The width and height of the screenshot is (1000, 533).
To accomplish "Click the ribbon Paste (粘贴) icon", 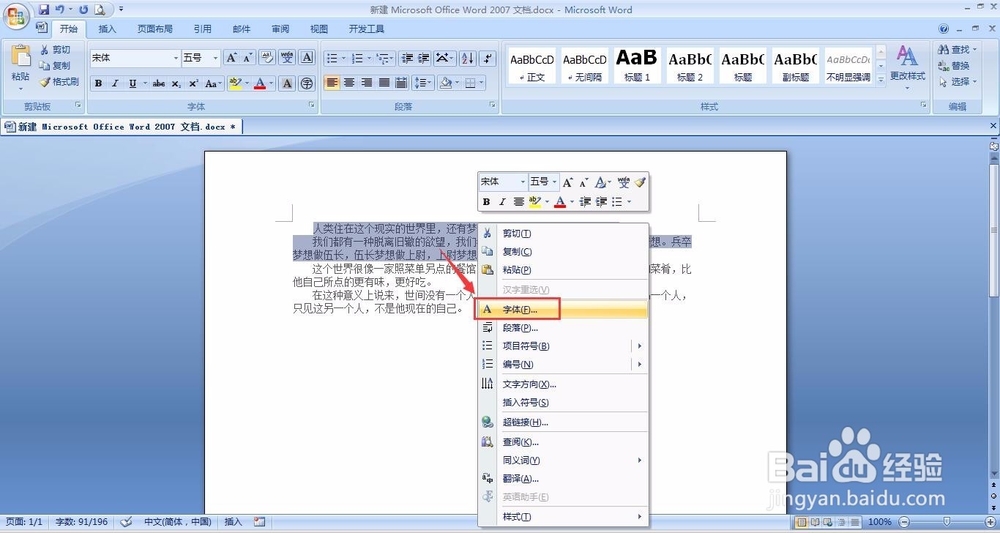I will point(20,56).
